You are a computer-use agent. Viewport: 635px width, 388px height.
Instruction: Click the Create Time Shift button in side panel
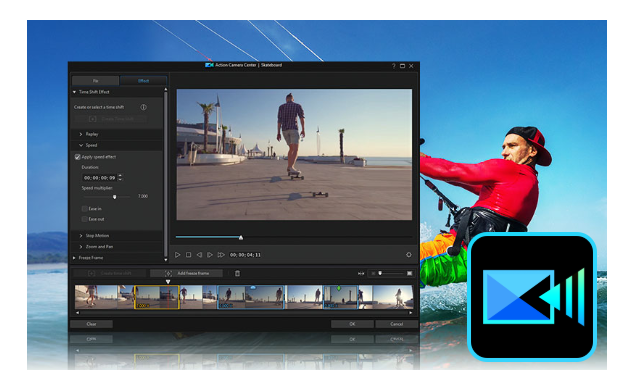[111, 119]
